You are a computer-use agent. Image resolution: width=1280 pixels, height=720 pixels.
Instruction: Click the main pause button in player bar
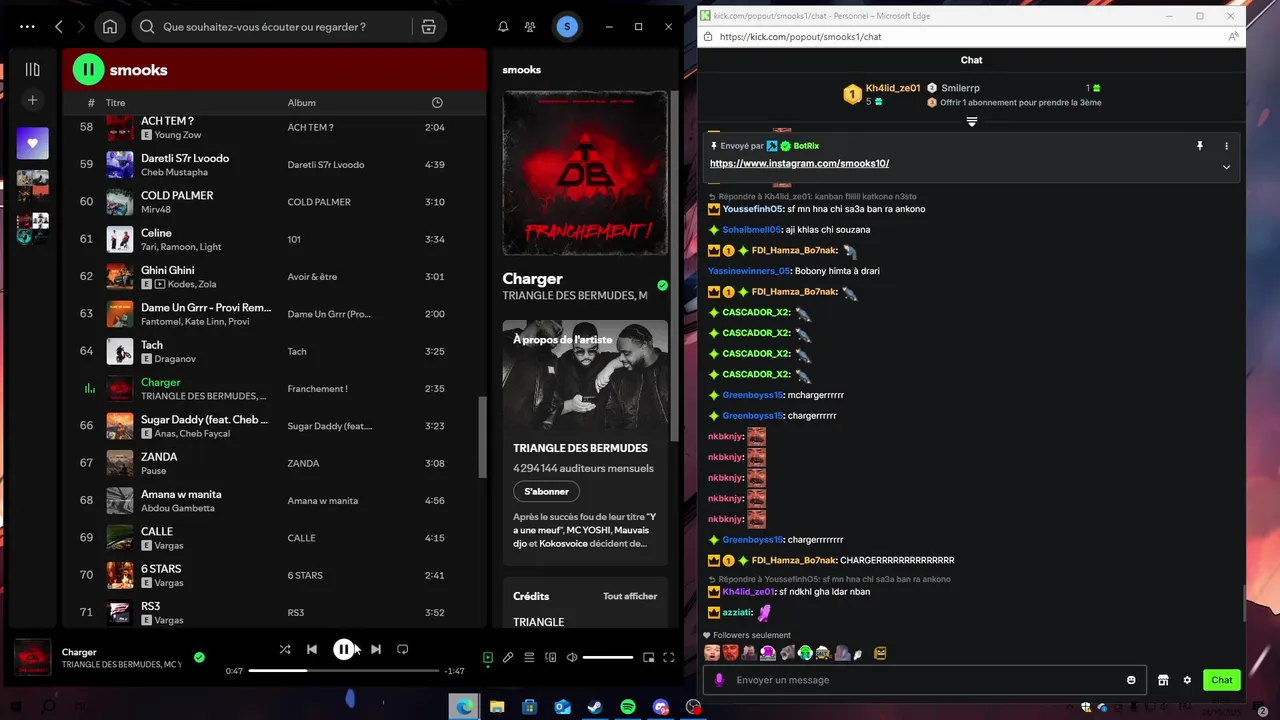[x=343, y=649]
